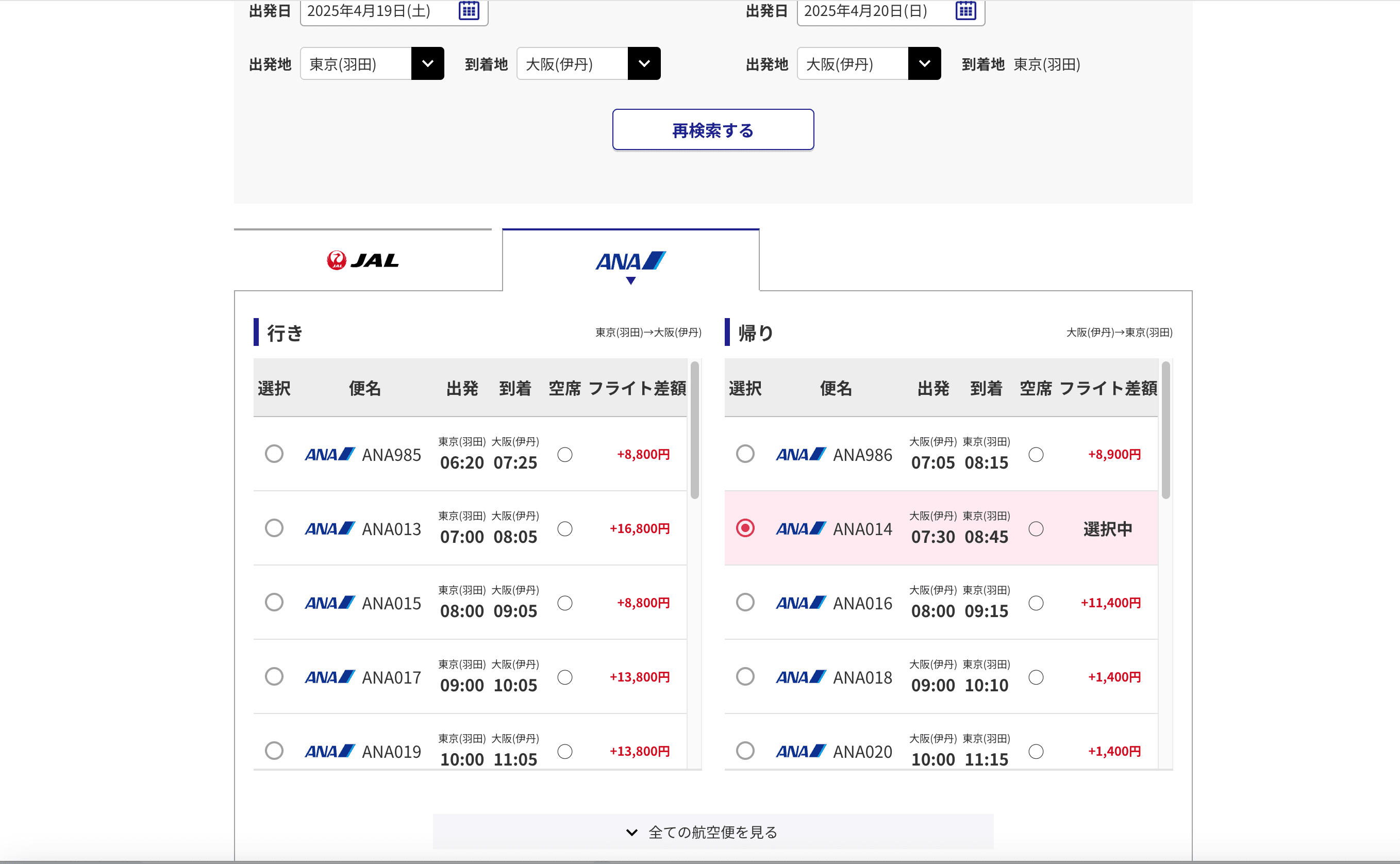The image size is (1400, 864).
Task: Switch to the ANA tab
Action: [630, 262]
